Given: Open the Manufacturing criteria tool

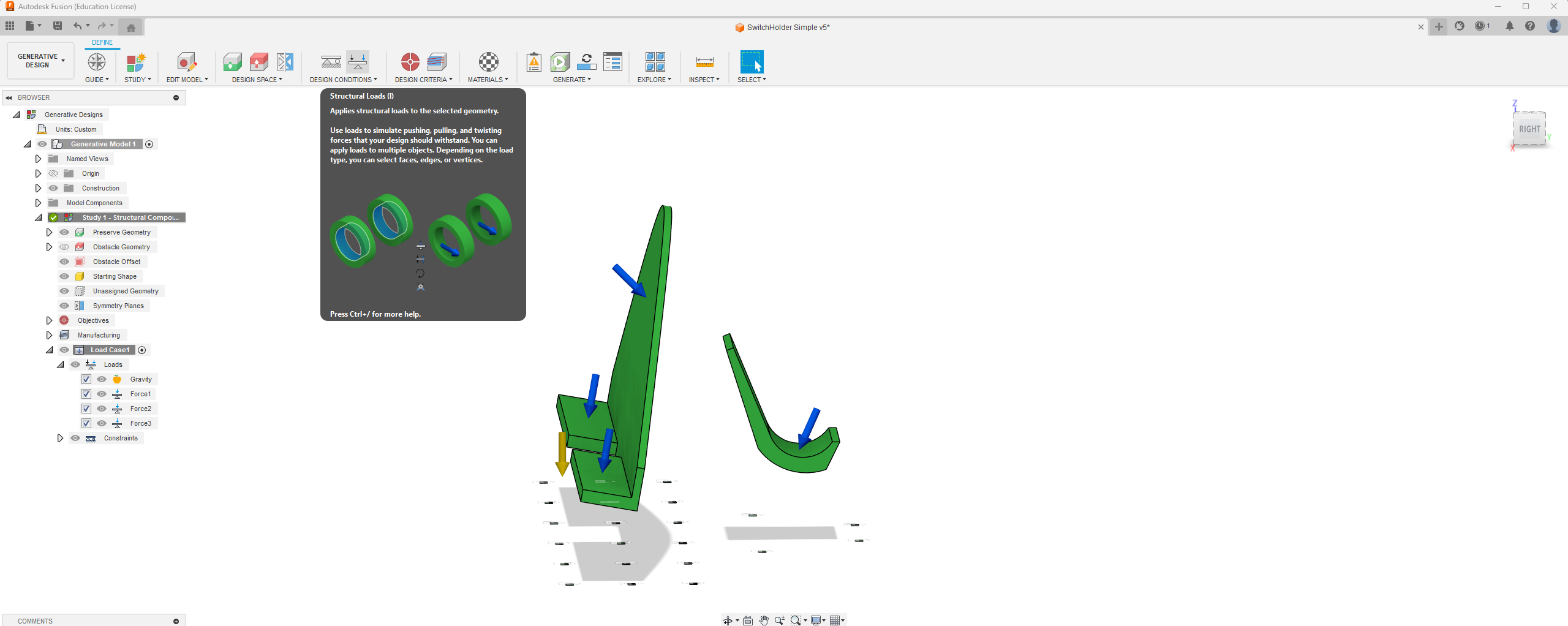Looking at the screenshot, I should click(437, 62).
